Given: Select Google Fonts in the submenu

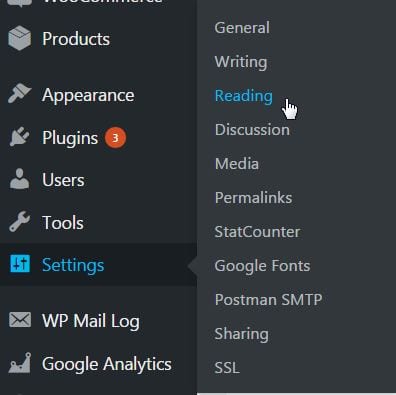Looking at the screenshot, I should point(262,266).
